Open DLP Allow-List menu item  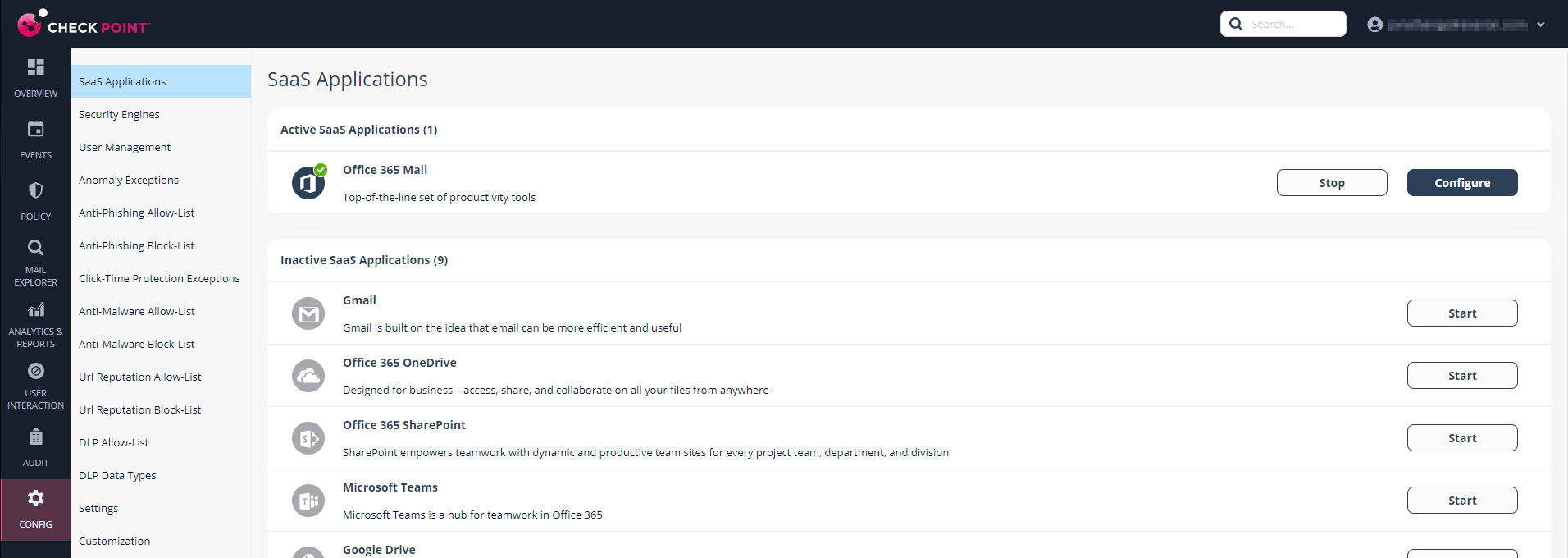point(161,442)
